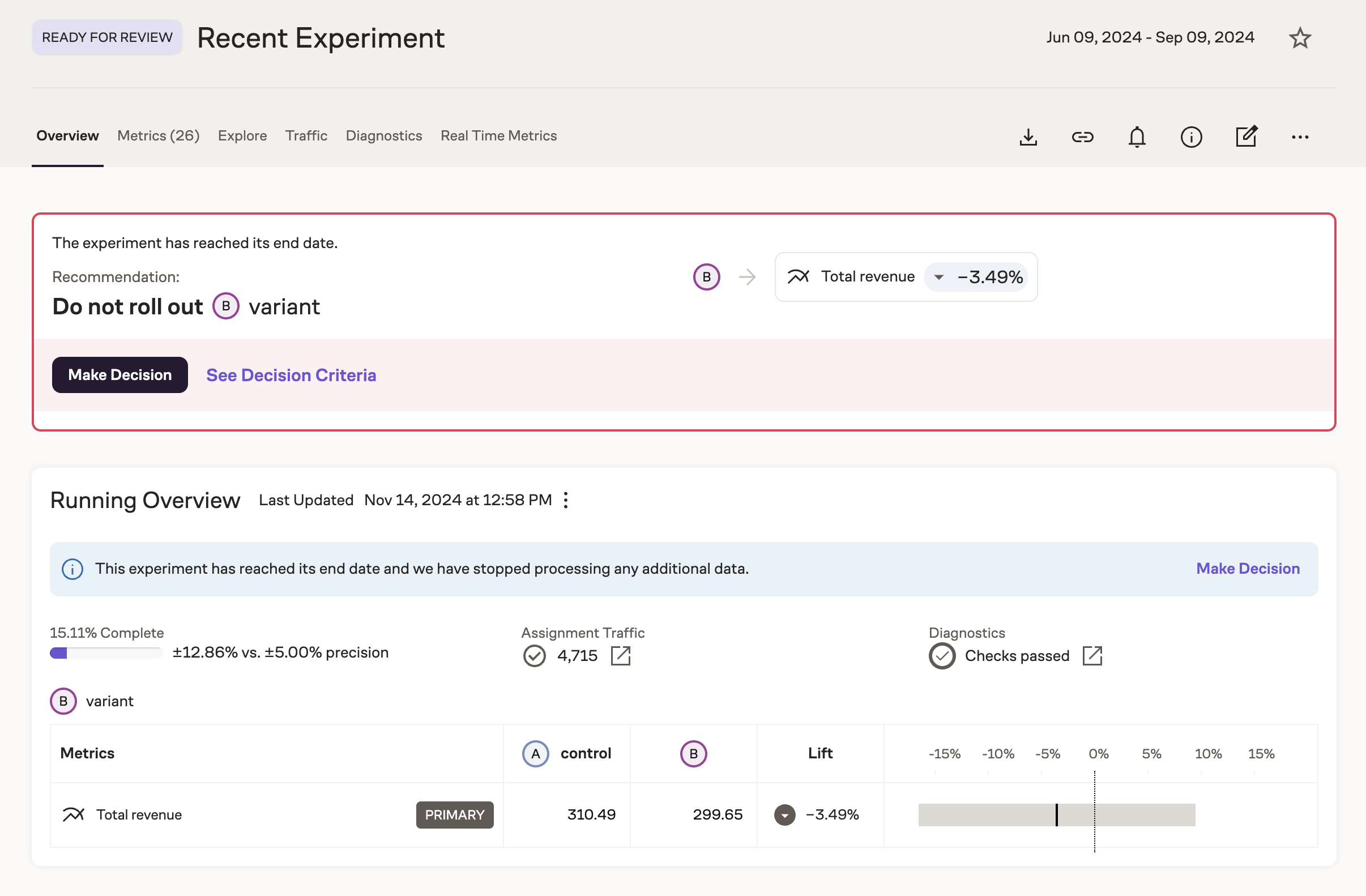Click the notification bell icon
Image resolution: width=1366 pixels, height=896 pixels.
1137,137
